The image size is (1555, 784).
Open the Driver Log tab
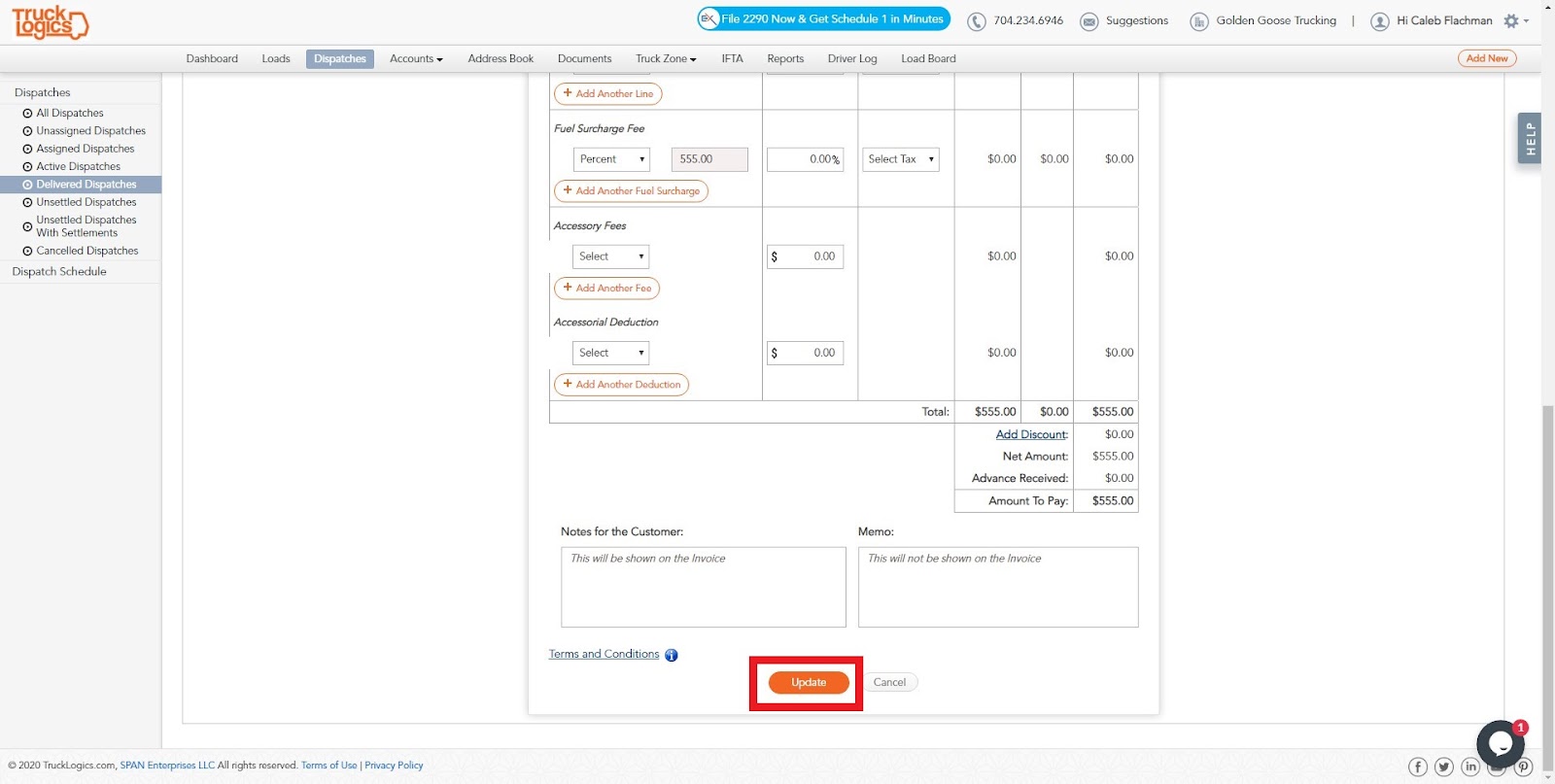852,58
